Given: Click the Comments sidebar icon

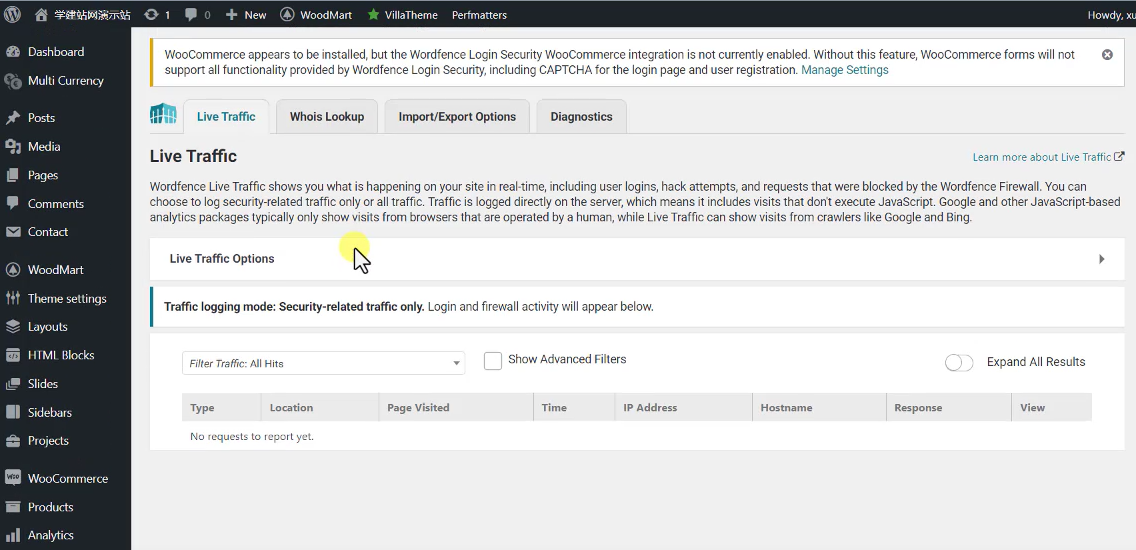Looking at the screenshot, I should coord(12,204).
